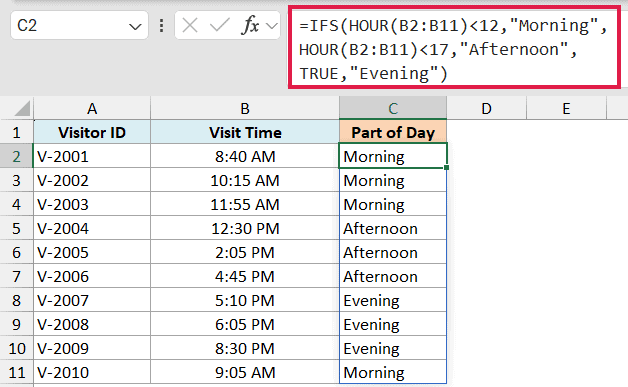Click the Morning cell for V-2003
This screenshot has height=387, width=628.
click(393, 204)
